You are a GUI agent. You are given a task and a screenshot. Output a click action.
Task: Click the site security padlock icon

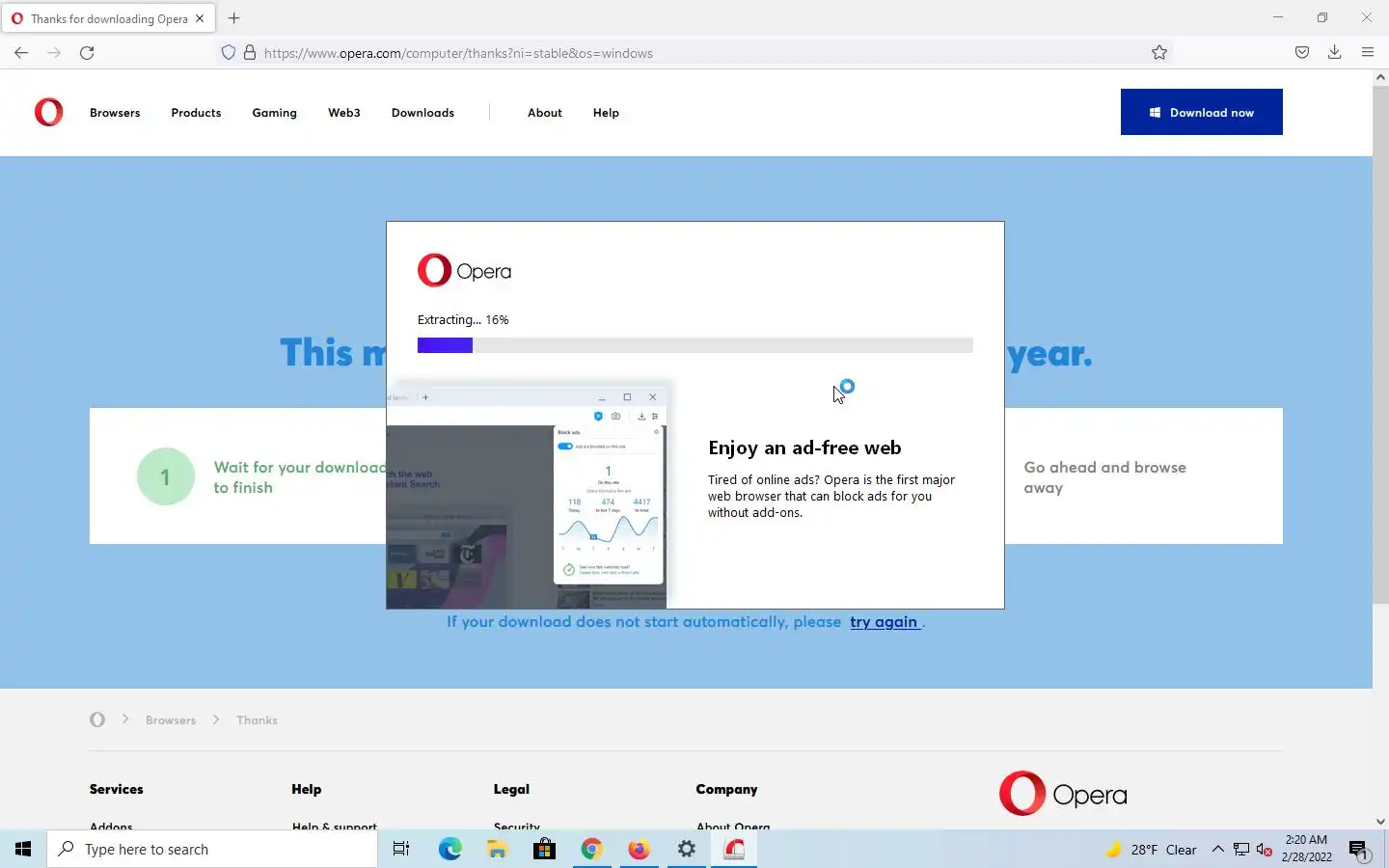(x=250, y=53)
